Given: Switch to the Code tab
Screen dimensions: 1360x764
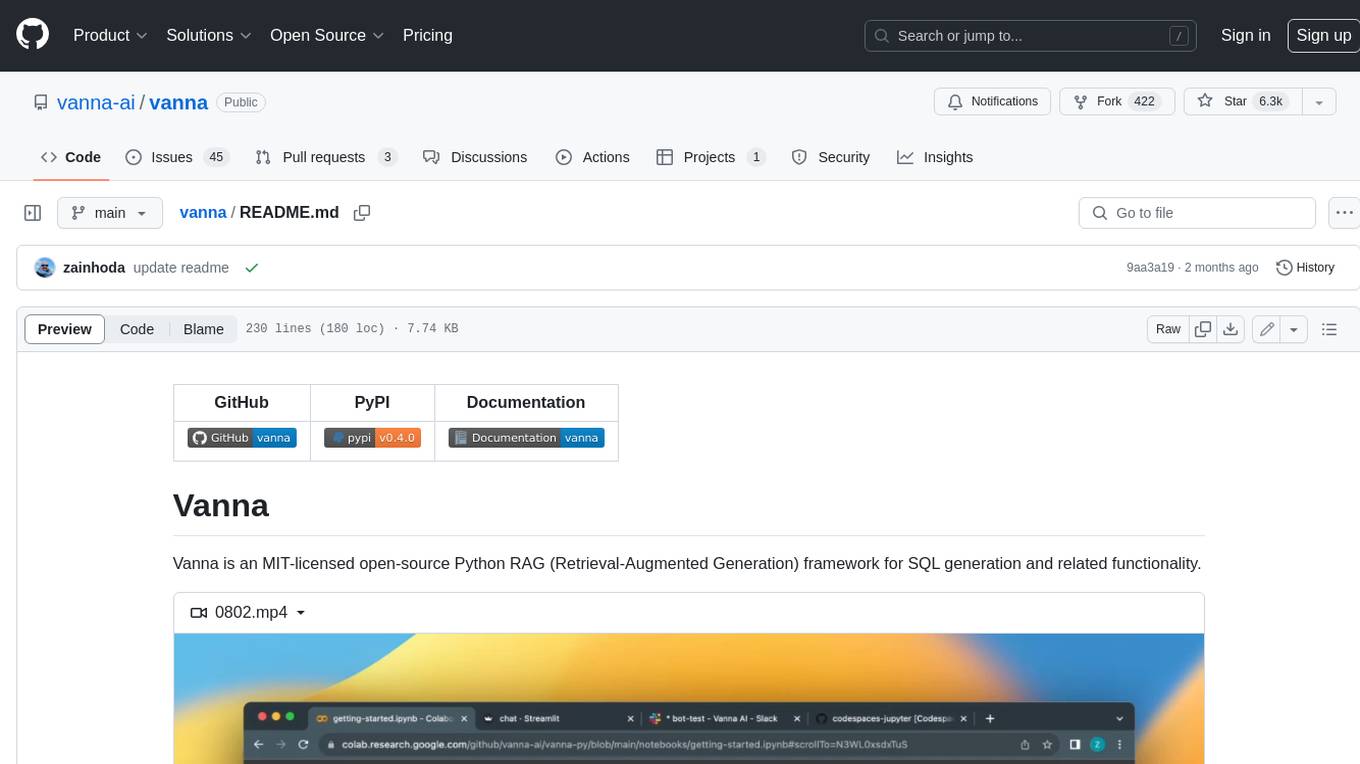Looking at the screenshot, I should 70,157.
